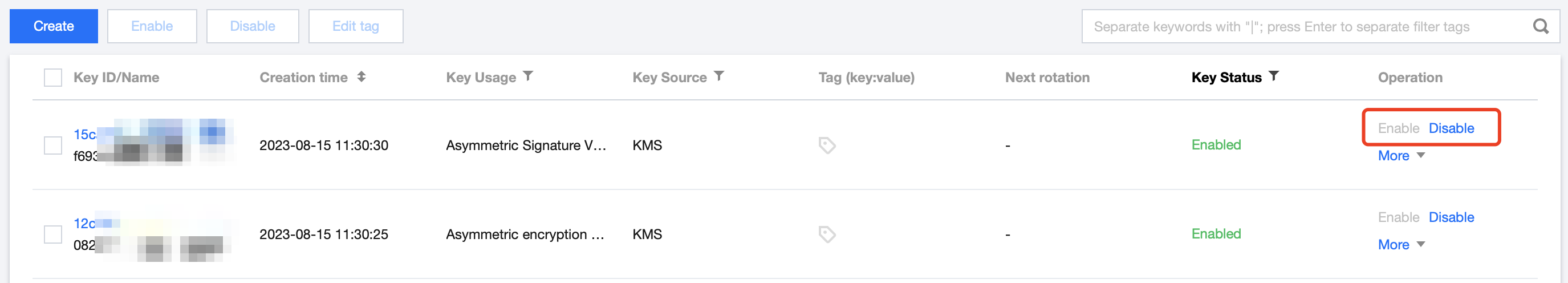The image size is (1568, 283).
Task: Click the top Enable toolbar button
Action: tap(152, 26)
